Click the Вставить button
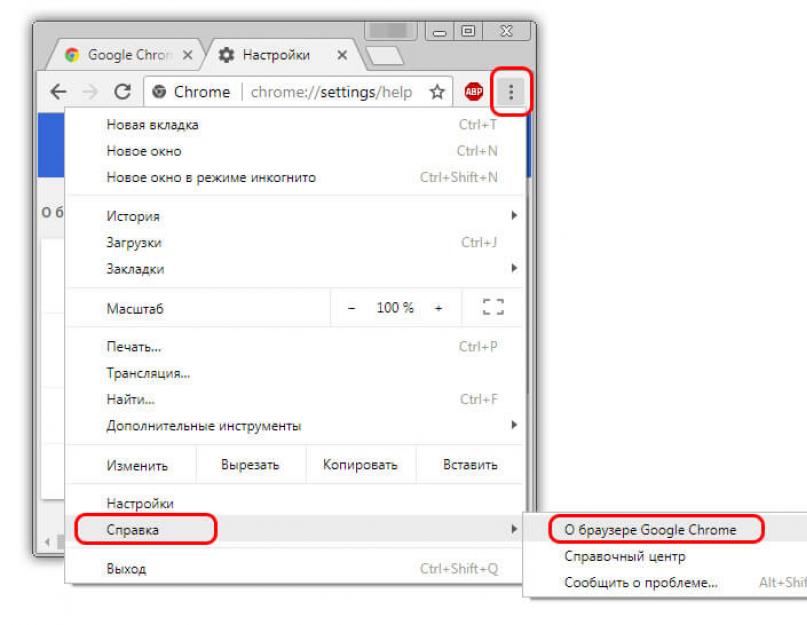 pos(470,464)
